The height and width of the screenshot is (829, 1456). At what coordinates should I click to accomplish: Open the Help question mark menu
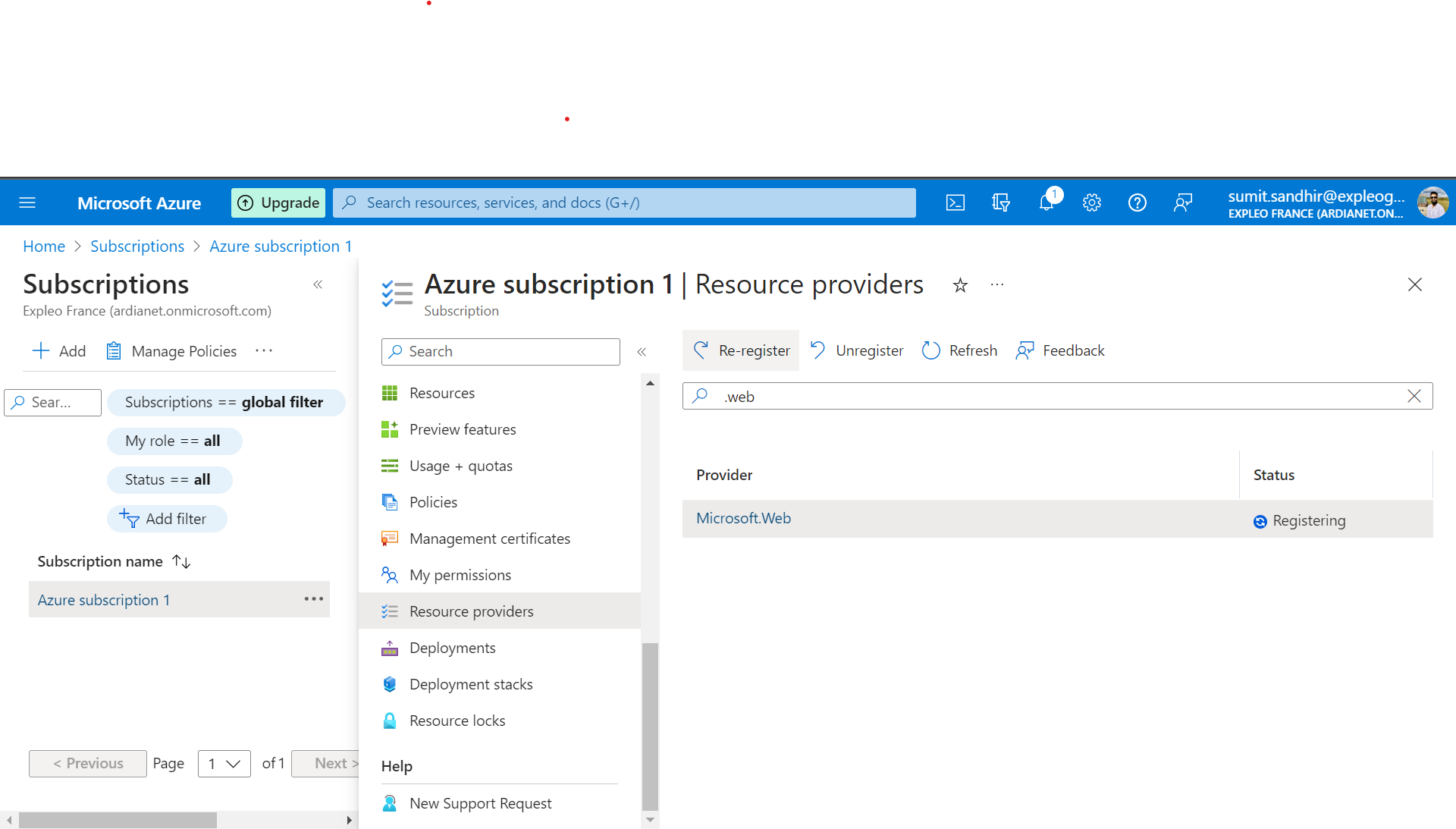pos(1137,203)
